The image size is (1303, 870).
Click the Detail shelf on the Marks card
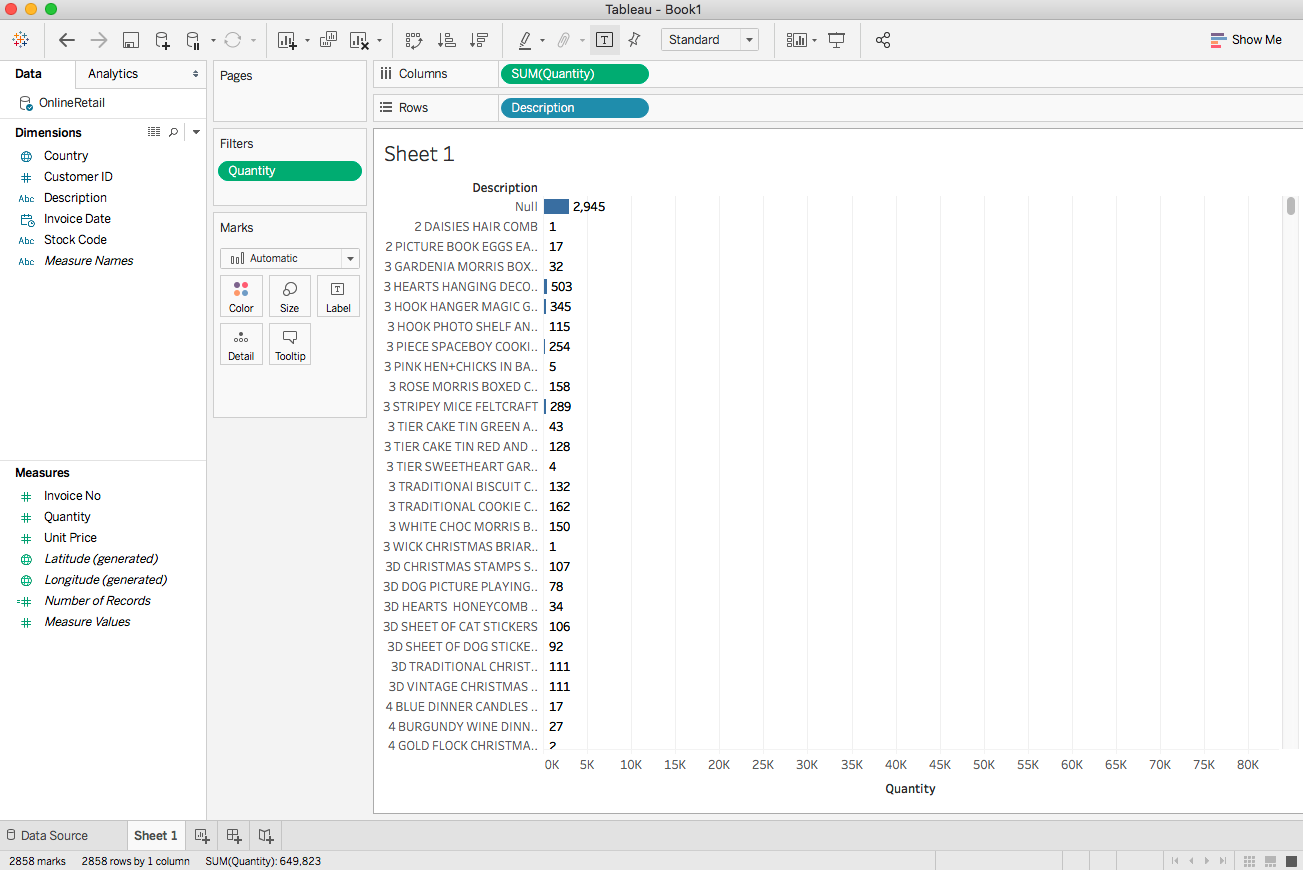pyautogui.click(x=241, y=344)
